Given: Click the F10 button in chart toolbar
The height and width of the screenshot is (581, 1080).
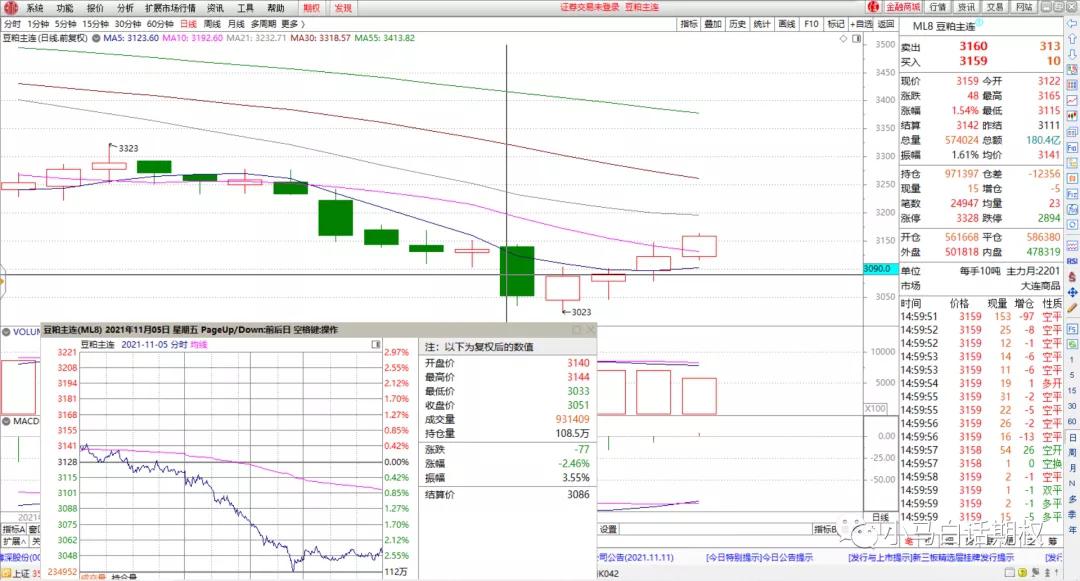Looking at the screenshot, I should 811,23.
